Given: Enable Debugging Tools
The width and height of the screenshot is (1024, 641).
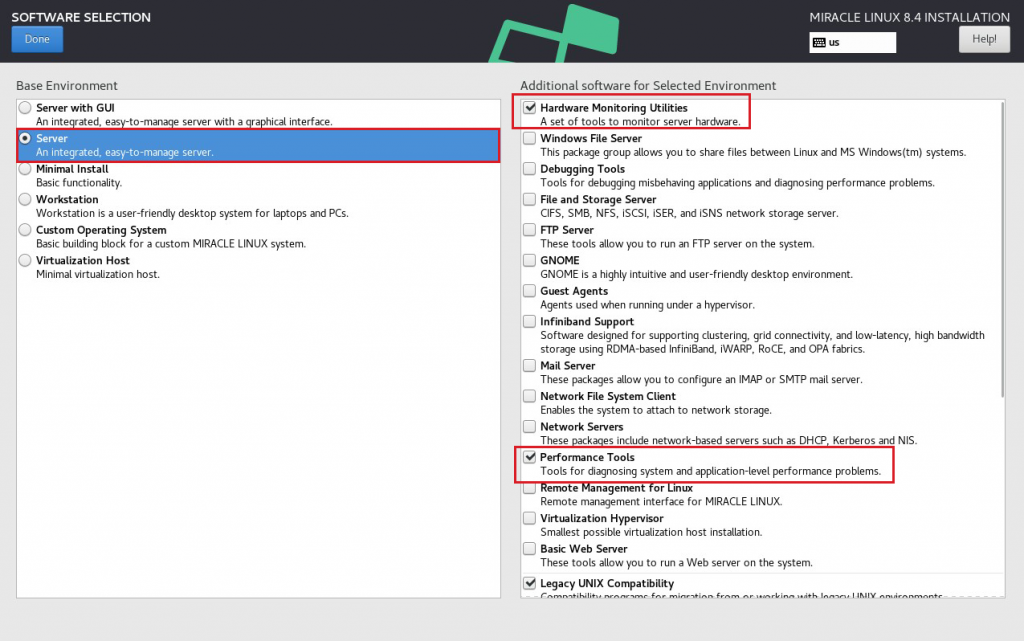Looking at the screenshot, I should [x=529, y=169].
